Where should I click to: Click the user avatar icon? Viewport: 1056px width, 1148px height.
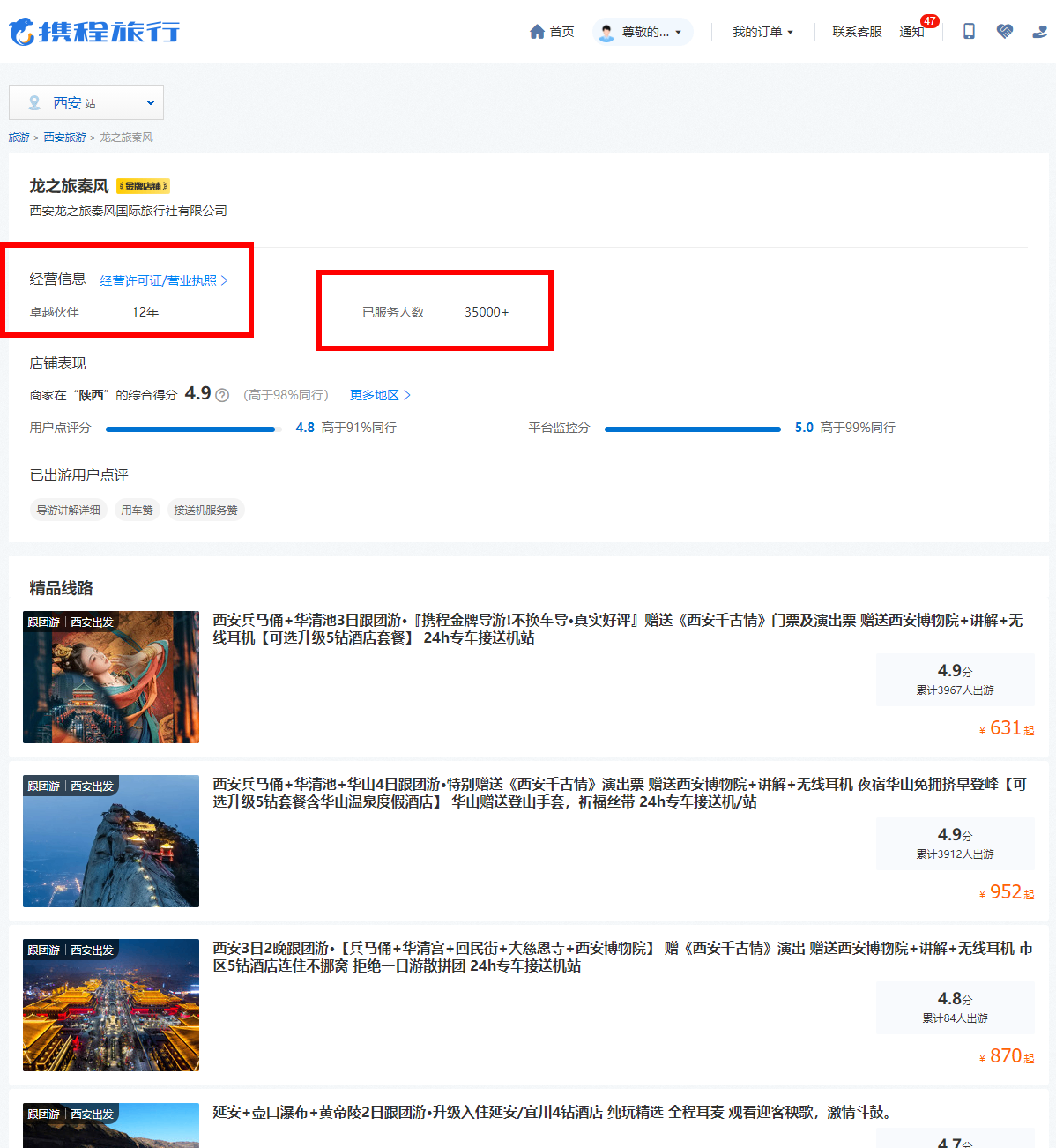pyautogui.click(x=606, y=33)
